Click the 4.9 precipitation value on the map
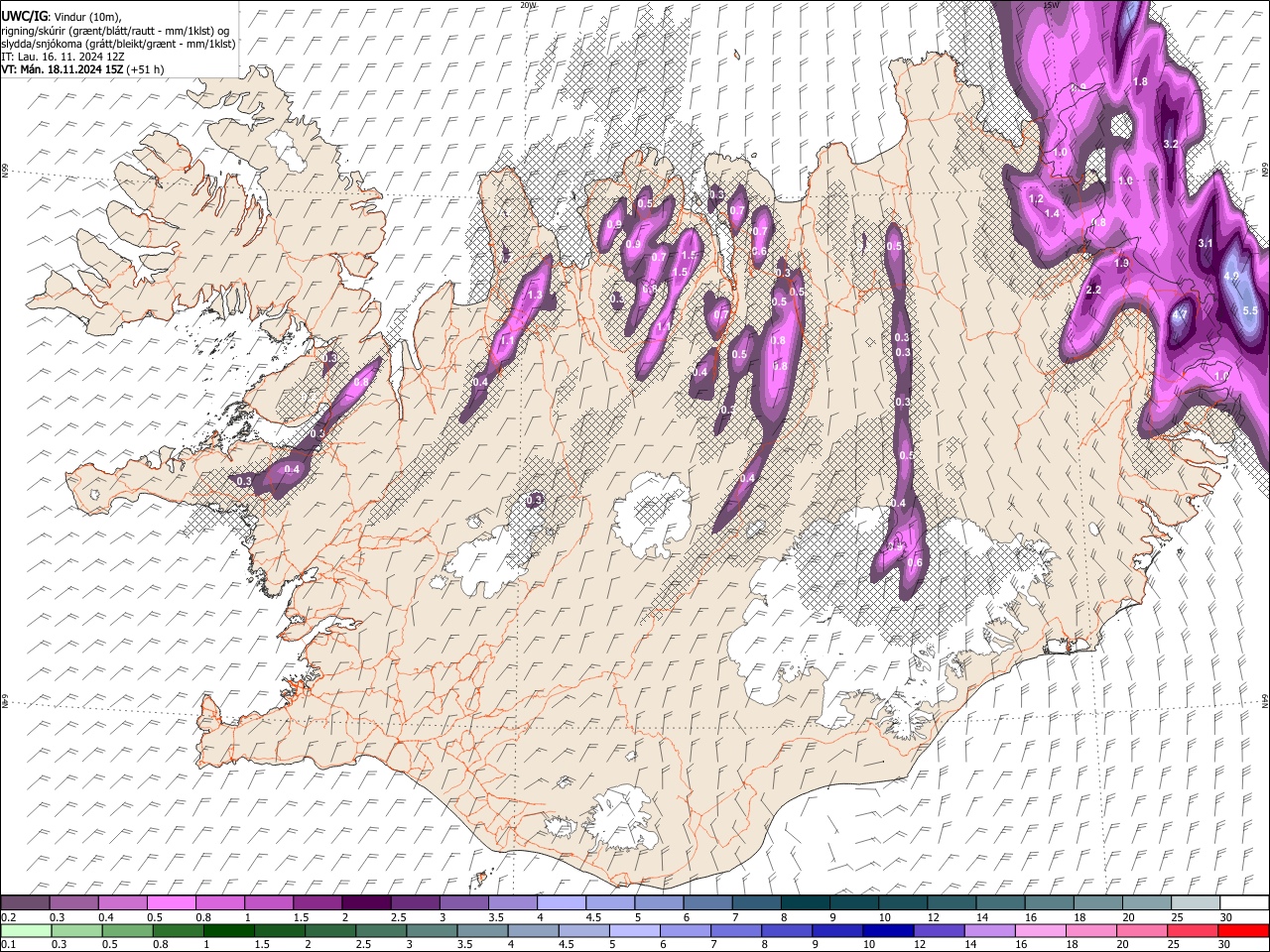Screen dimensions: 1270x952 tap(1232, 276)
